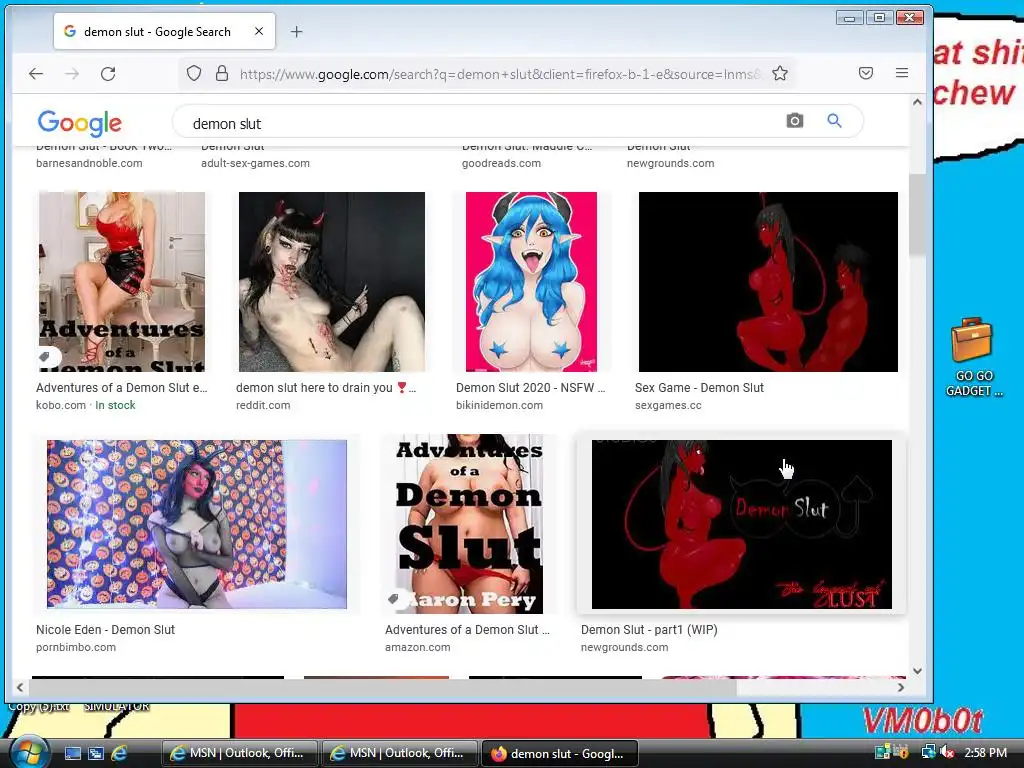Open the 'Sex Game' result title
Viewport: 1024px width, 768px height.
coord(699,387)
